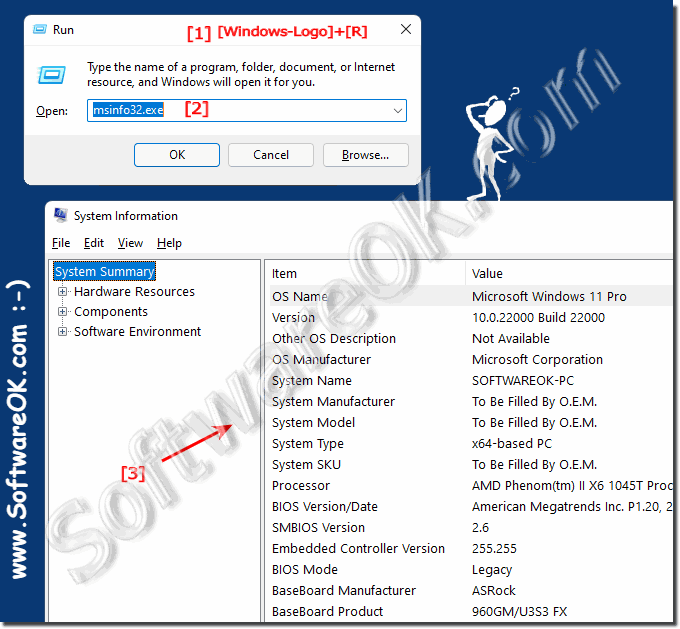Click the value SOFTWAREOK-PC

[x=523, y=380]
